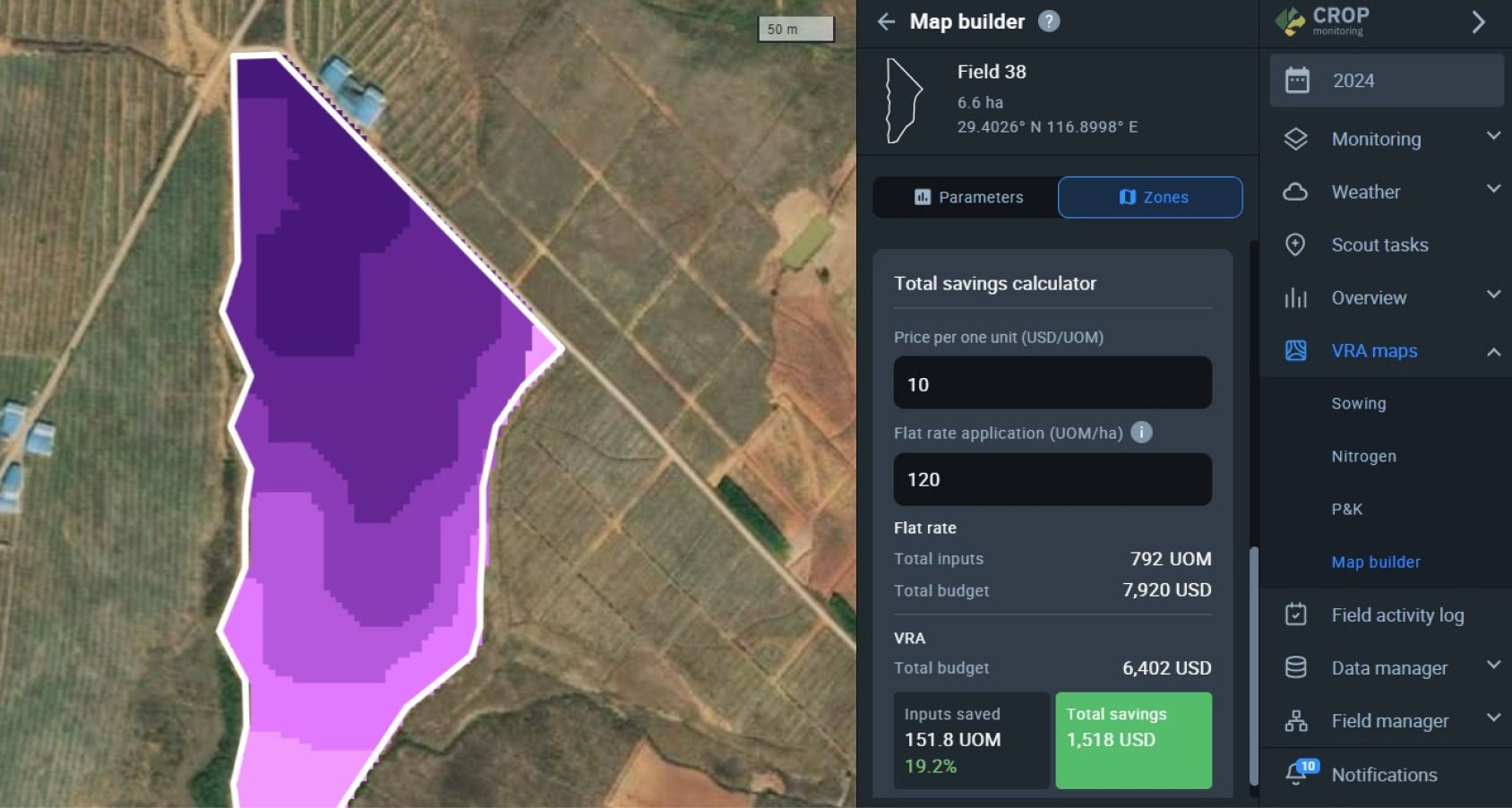Click the Crop Monitoring logo

click(1324, 21)
